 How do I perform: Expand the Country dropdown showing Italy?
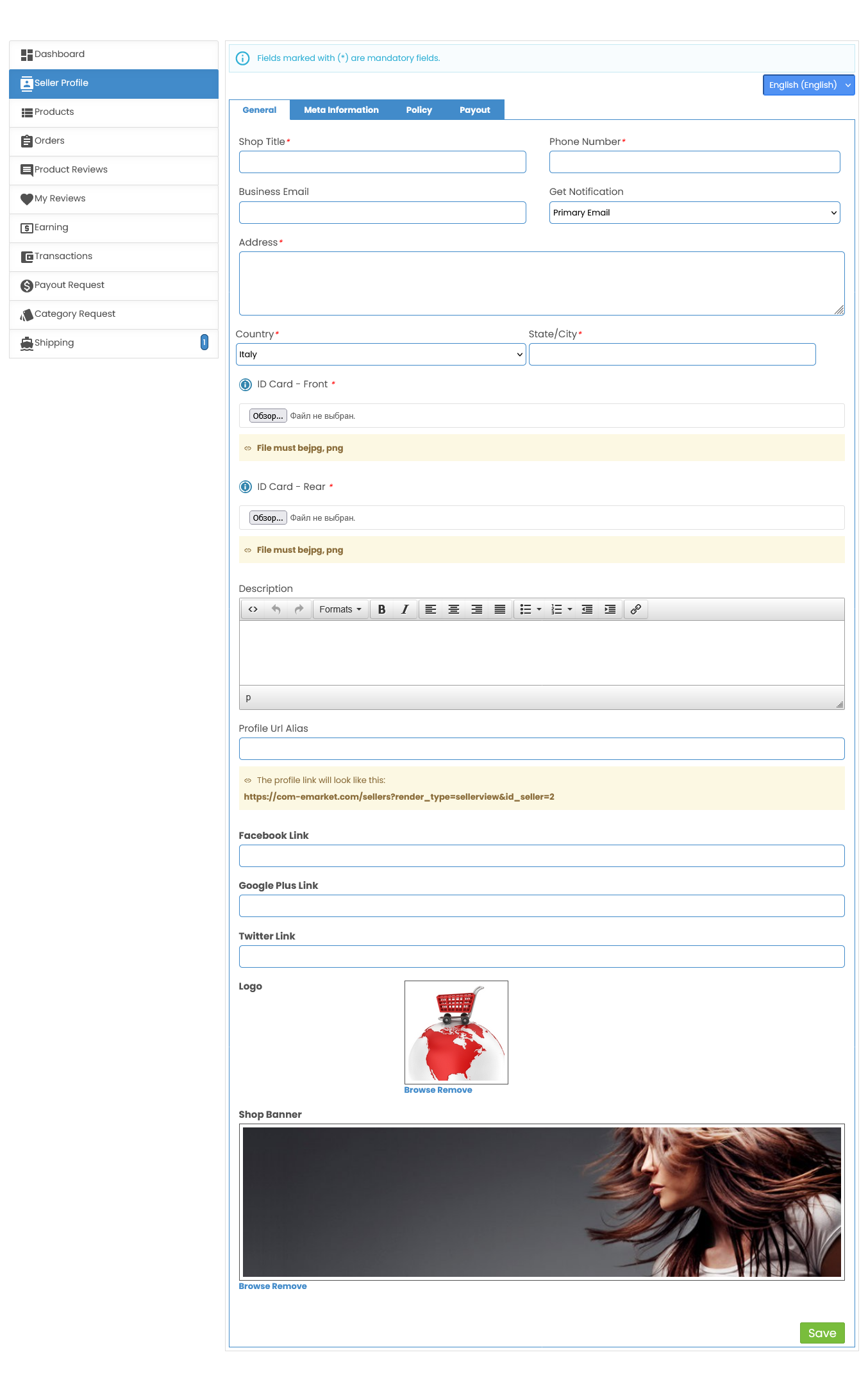tap(381, 355)
